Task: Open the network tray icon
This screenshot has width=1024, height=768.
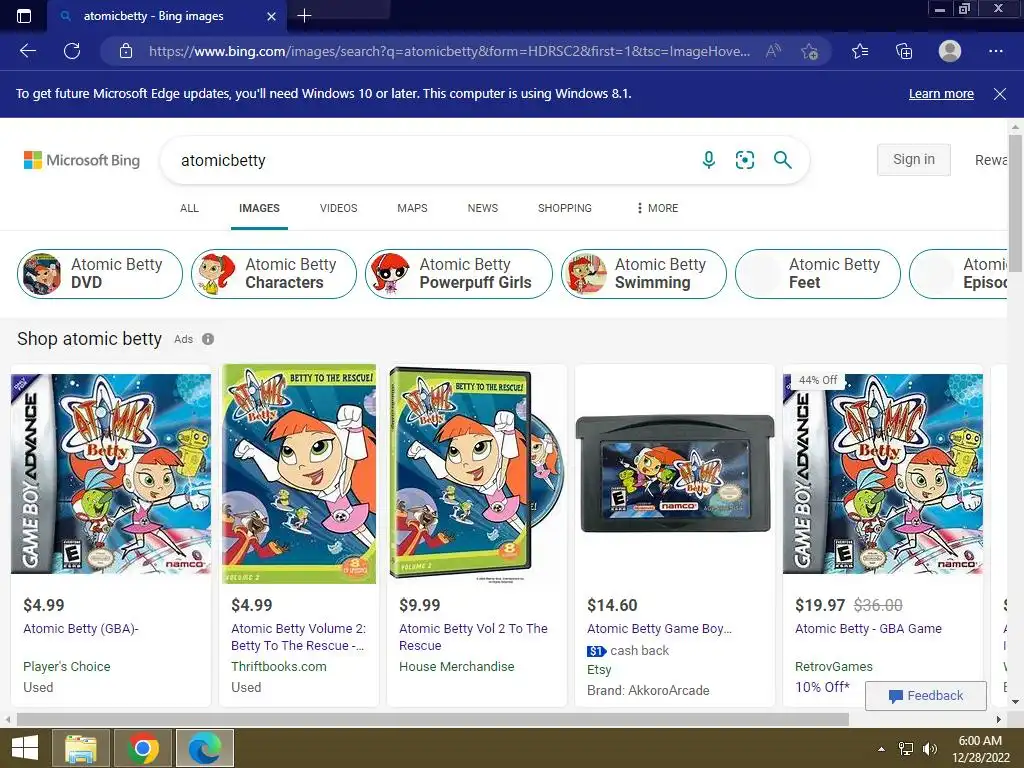Action: click(906, 749)
